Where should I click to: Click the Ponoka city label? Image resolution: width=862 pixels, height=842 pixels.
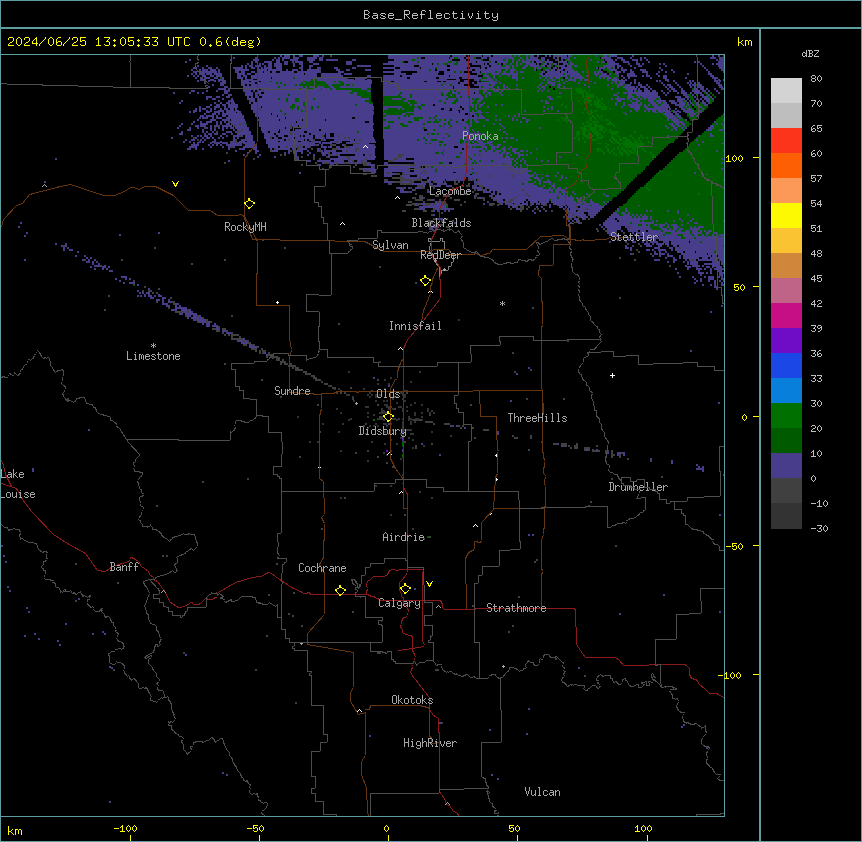tap(480, 136)
